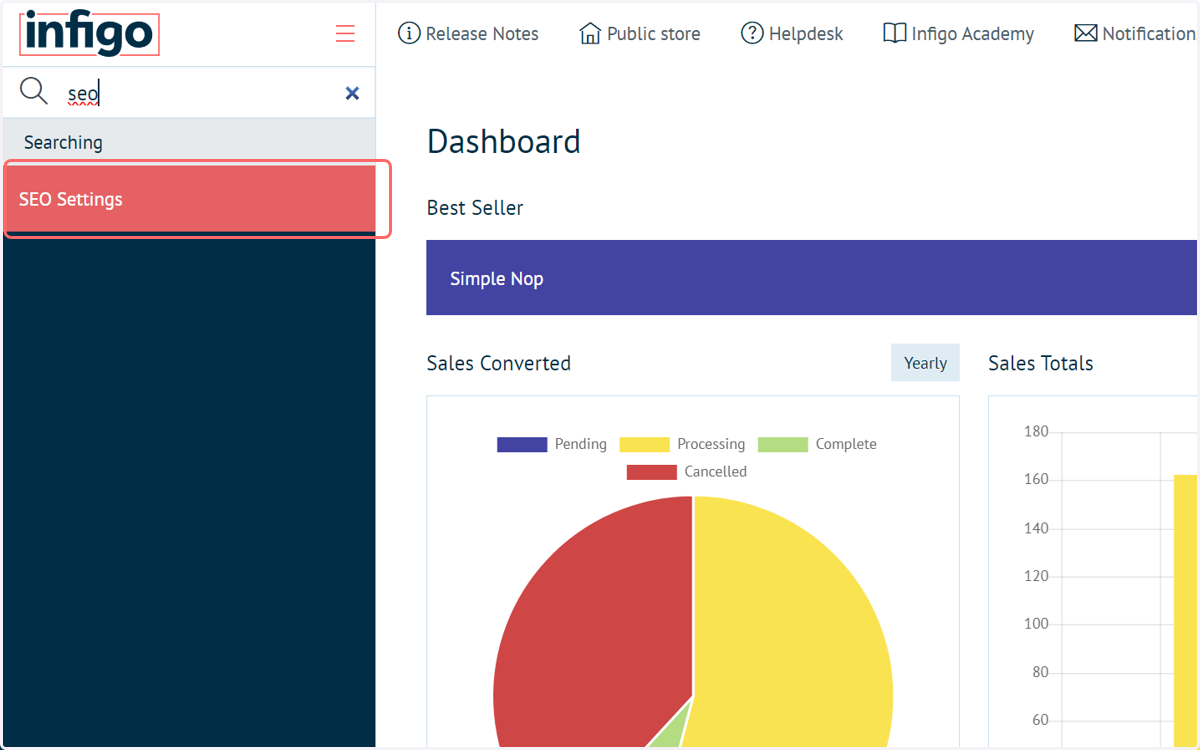The image size is (1200, 750).
Task: Click the "Best Seller" label
Action: [475, 208]
